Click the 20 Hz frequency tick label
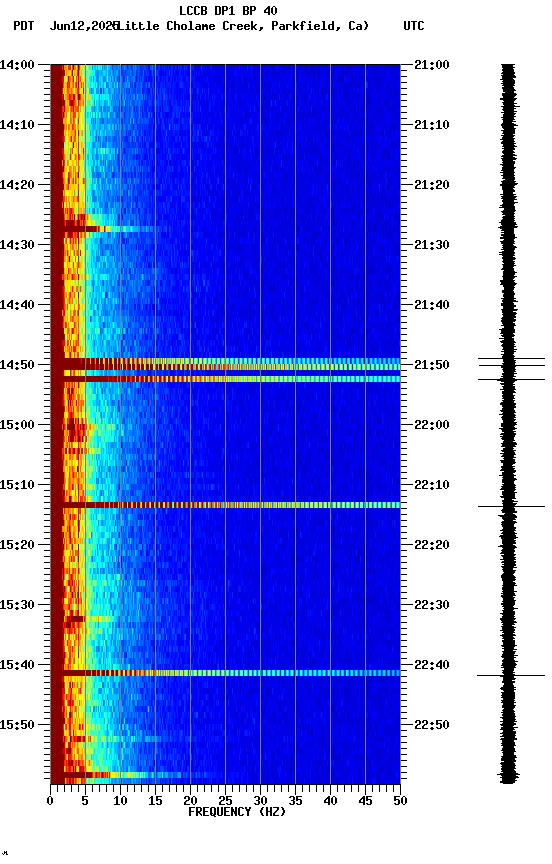The image size is (552, 864). [190, 801]
